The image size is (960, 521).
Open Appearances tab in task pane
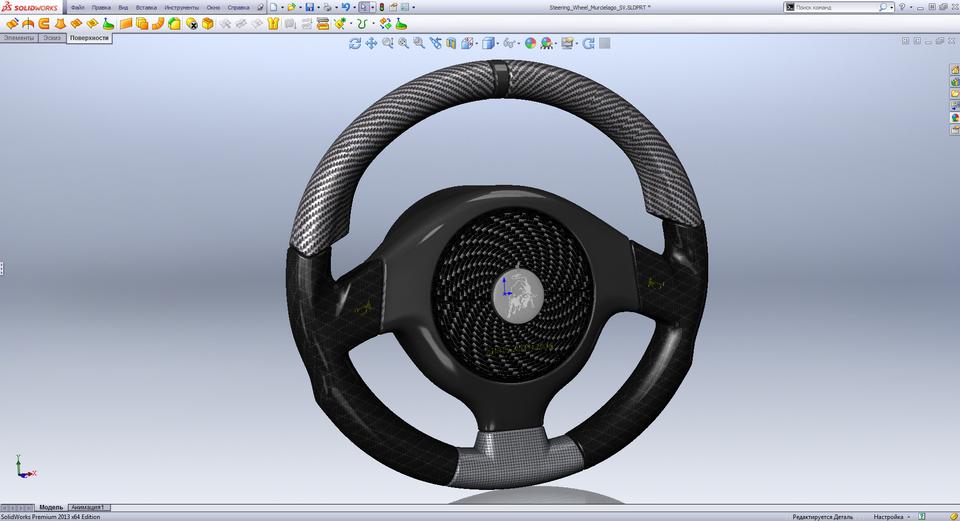coord(954,118)
